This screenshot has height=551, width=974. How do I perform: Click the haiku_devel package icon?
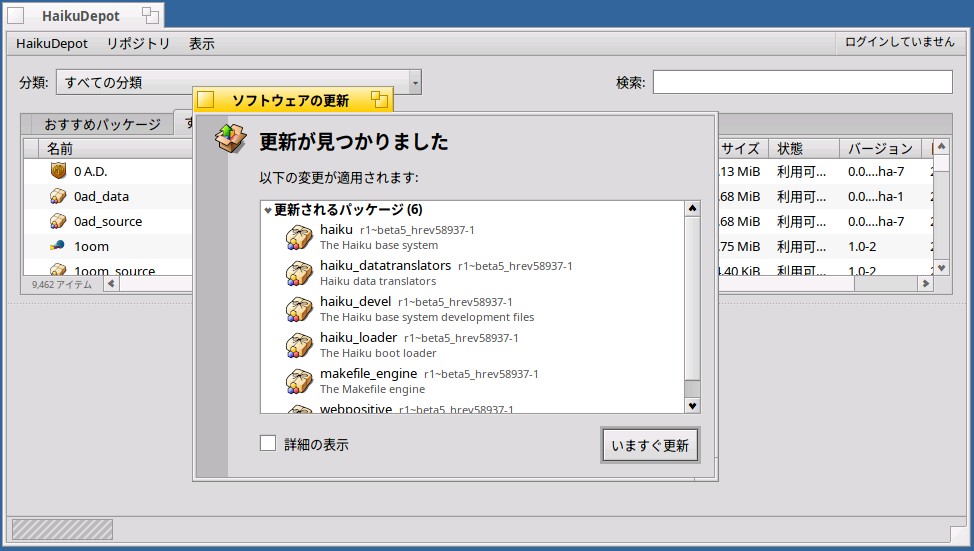(x=299, y=309)
